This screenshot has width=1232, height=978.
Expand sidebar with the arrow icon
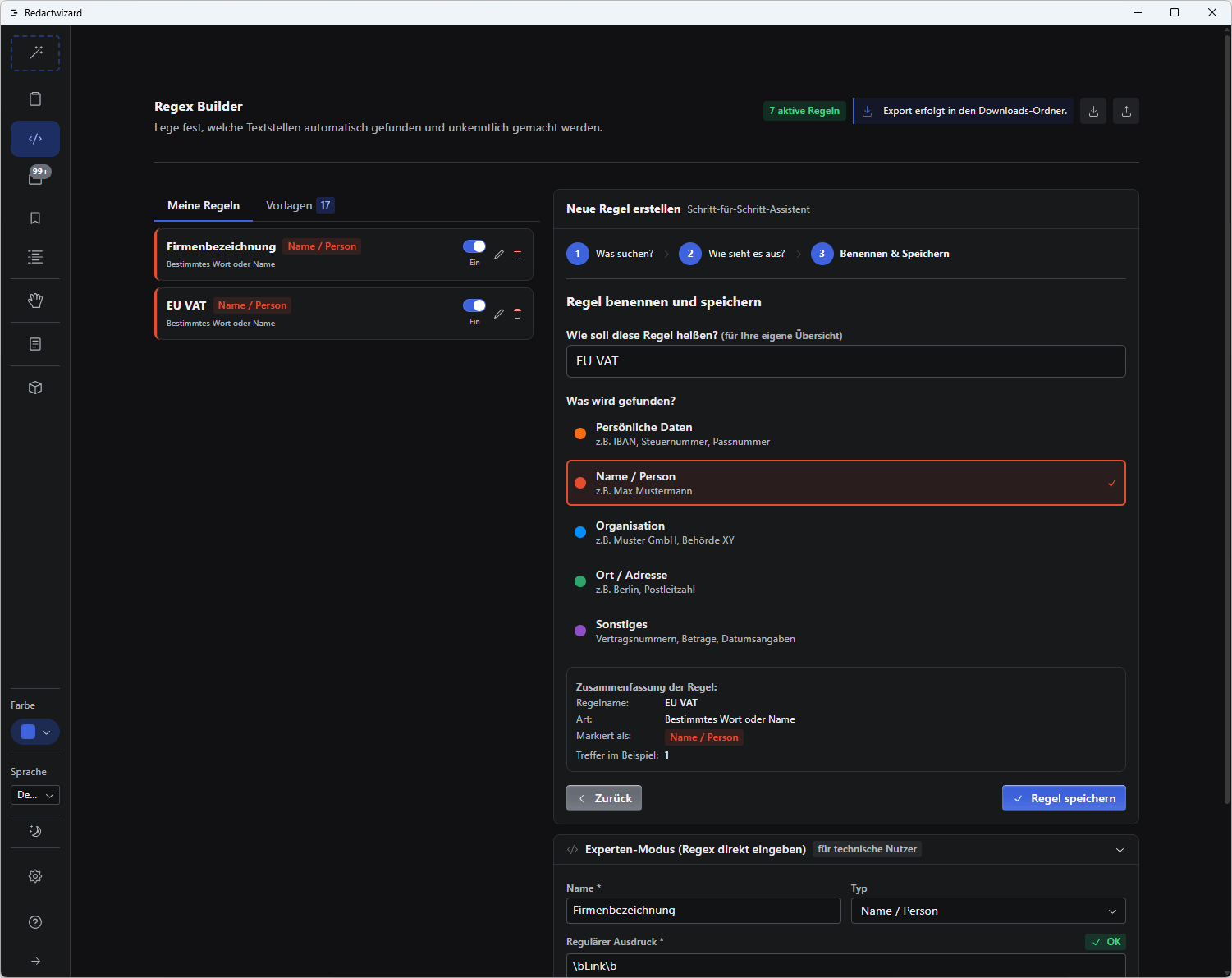tap(35, 961)
